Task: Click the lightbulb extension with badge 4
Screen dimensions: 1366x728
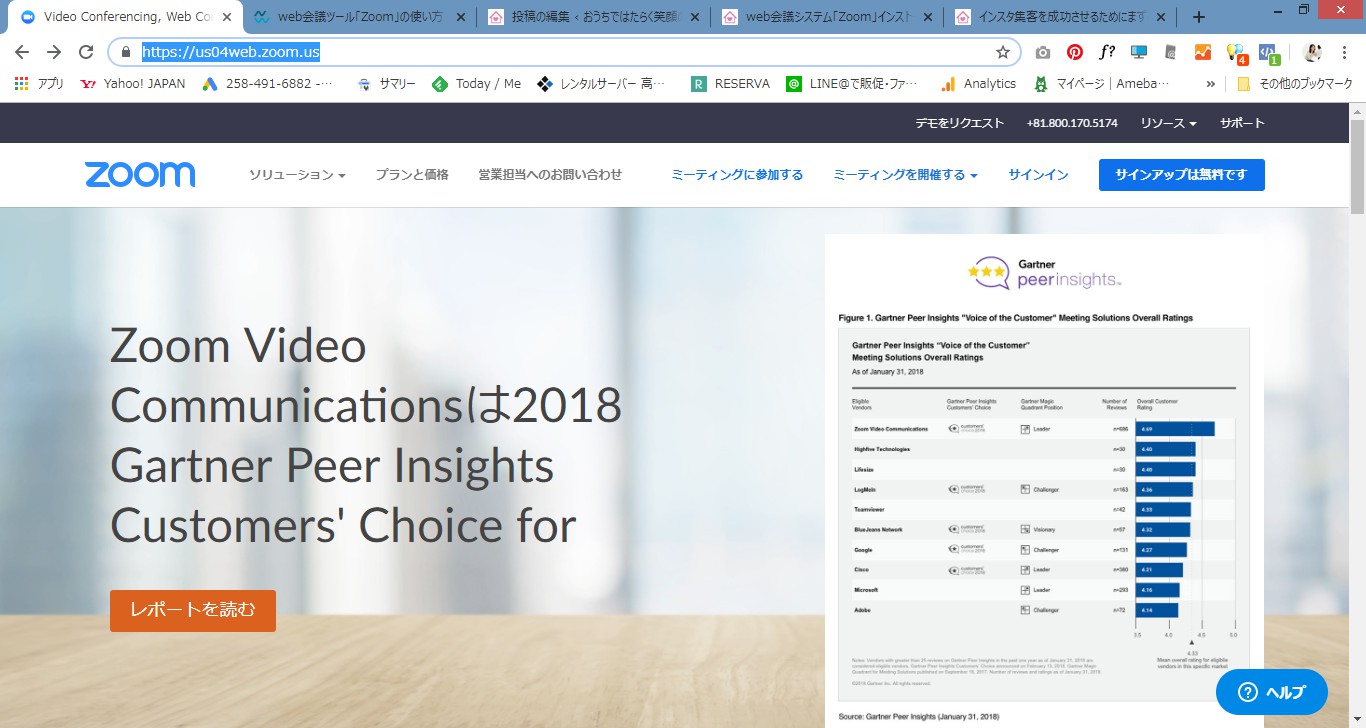Action: [1236, 54]
